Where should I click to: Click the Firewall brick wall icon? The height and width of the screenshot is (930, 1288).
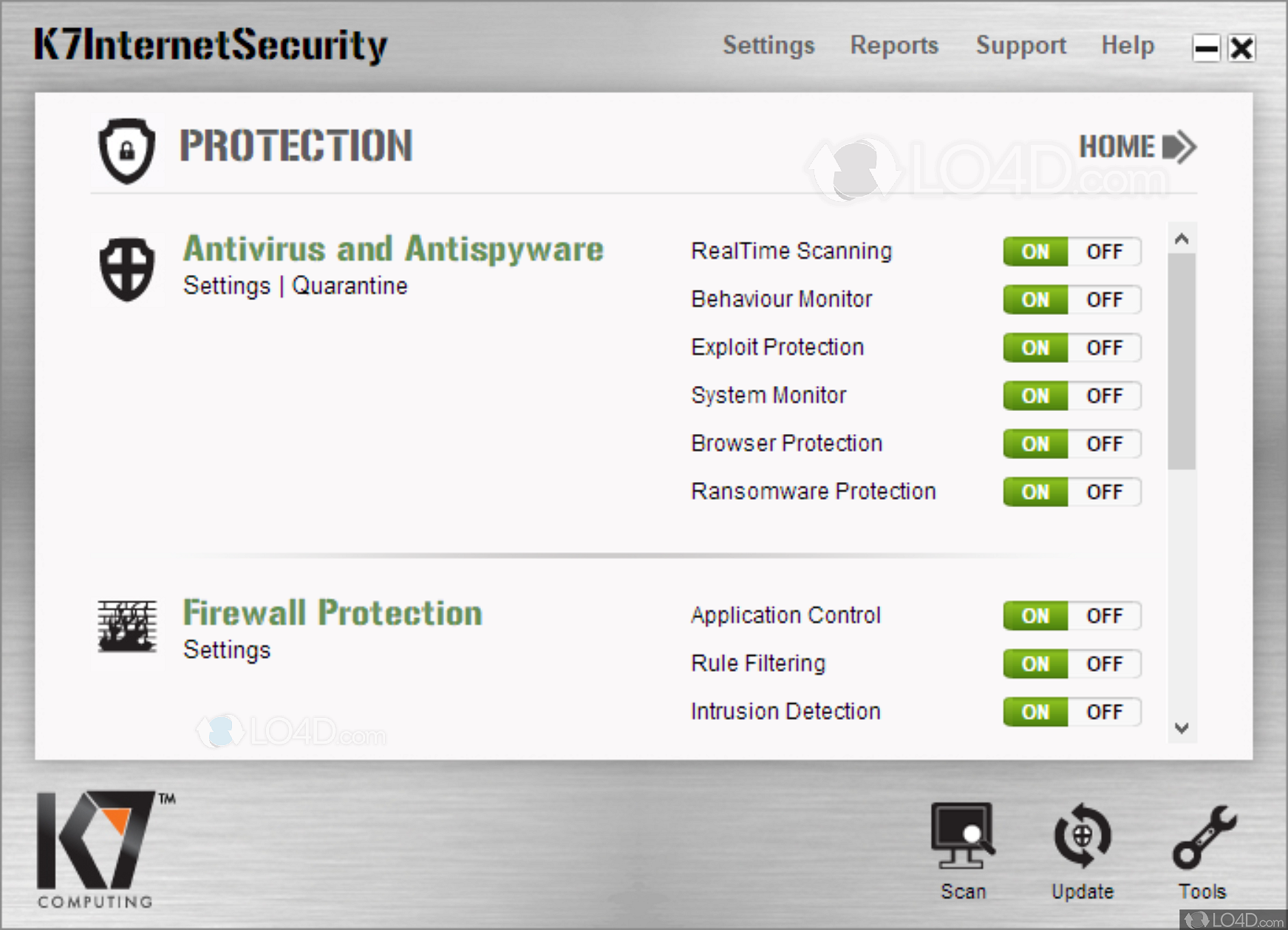pos(127,627)
